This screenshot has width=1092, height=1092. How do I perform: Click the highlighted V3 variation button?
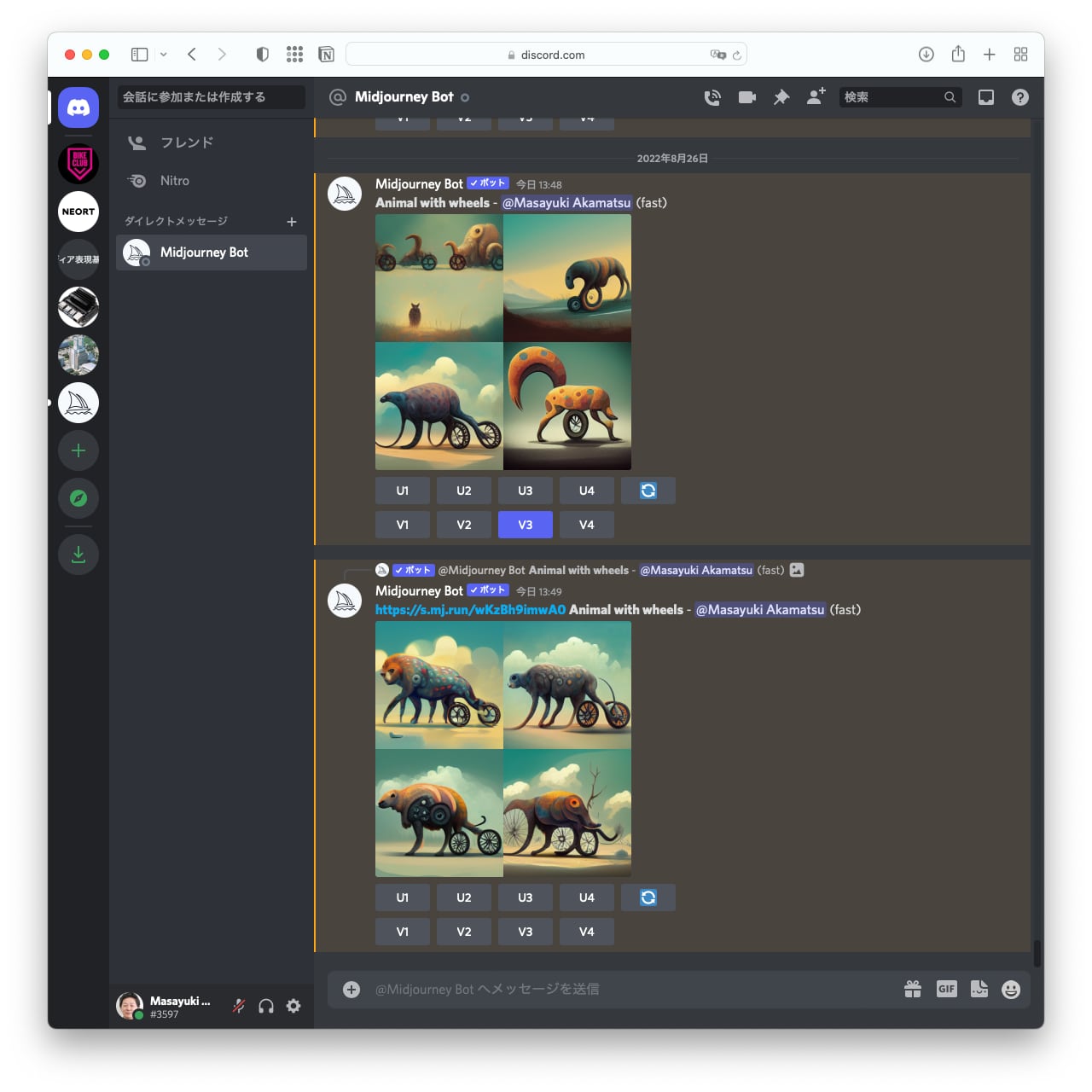pyautogui.click(x=526, y=525)
